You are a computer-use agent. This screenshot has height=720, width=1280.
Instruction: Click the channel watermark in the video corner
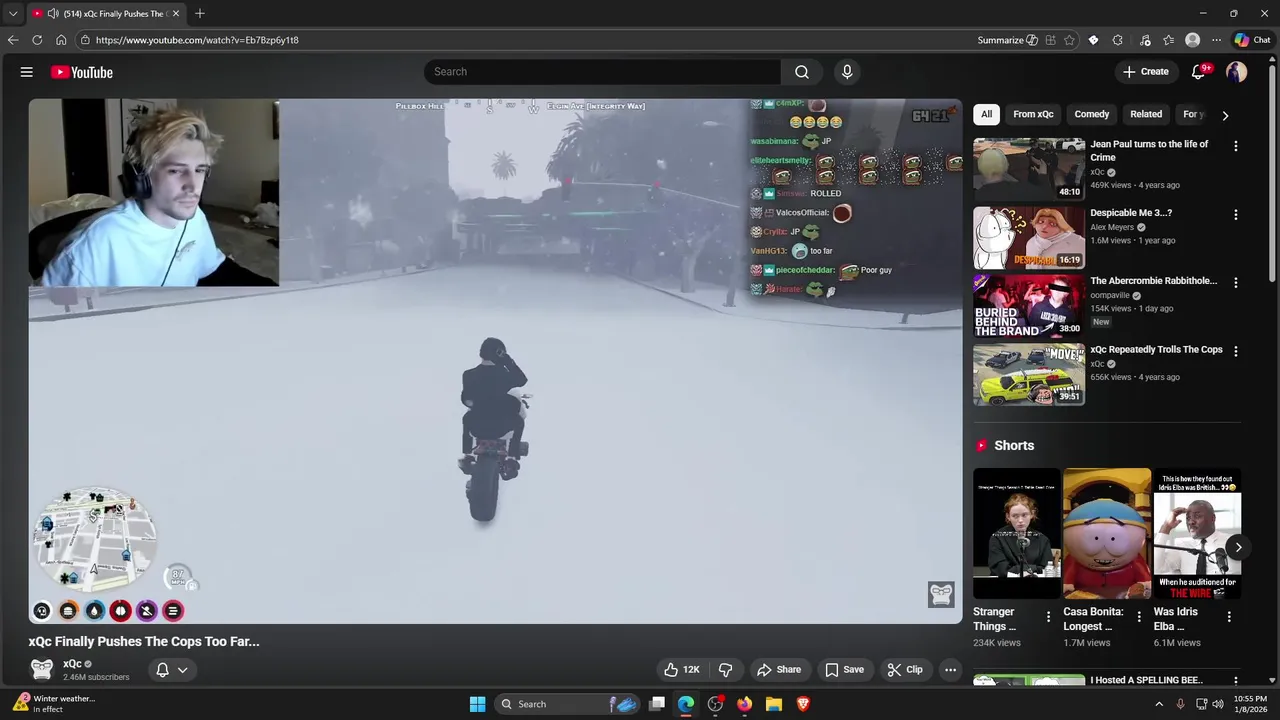pyautogui.click(x=941, y=594)
